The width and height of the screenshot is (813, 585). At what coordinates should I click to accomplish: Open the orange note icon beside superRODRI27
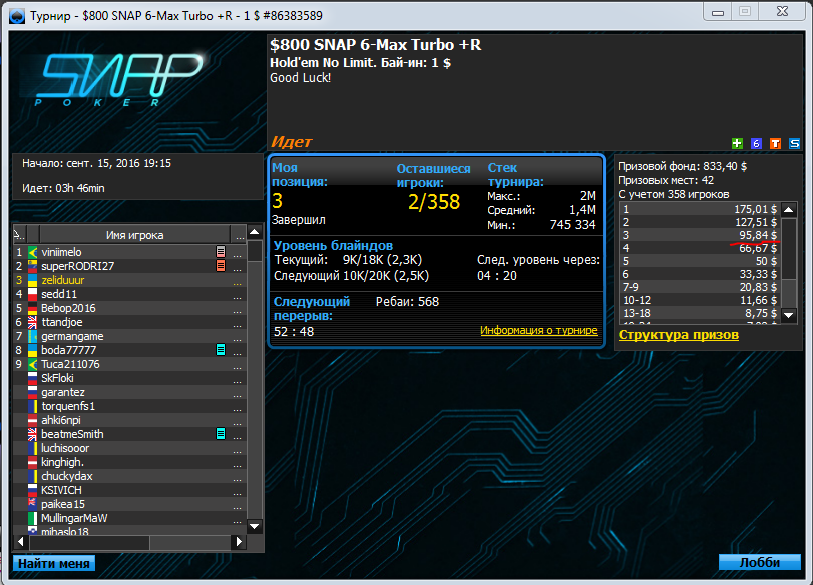point(221,266)
